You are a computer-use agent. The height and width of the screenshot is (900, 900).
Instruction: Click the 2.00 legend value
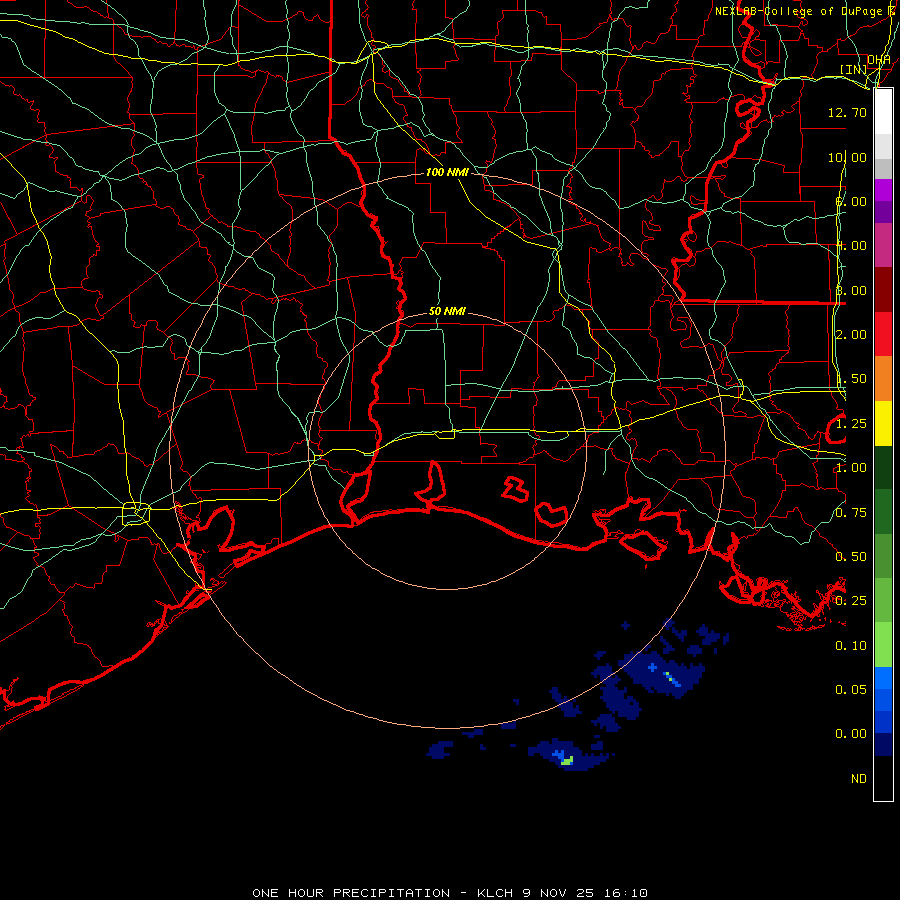click(851, 335)
